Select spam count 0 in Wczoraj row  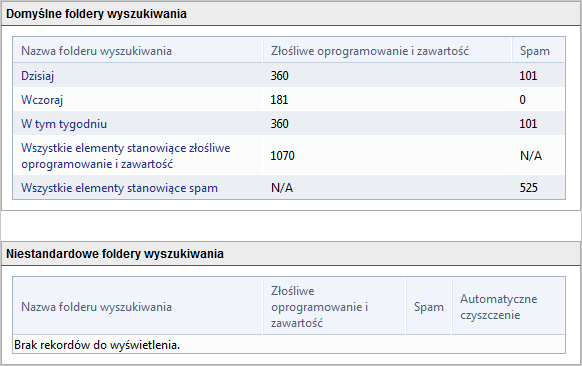522,100
